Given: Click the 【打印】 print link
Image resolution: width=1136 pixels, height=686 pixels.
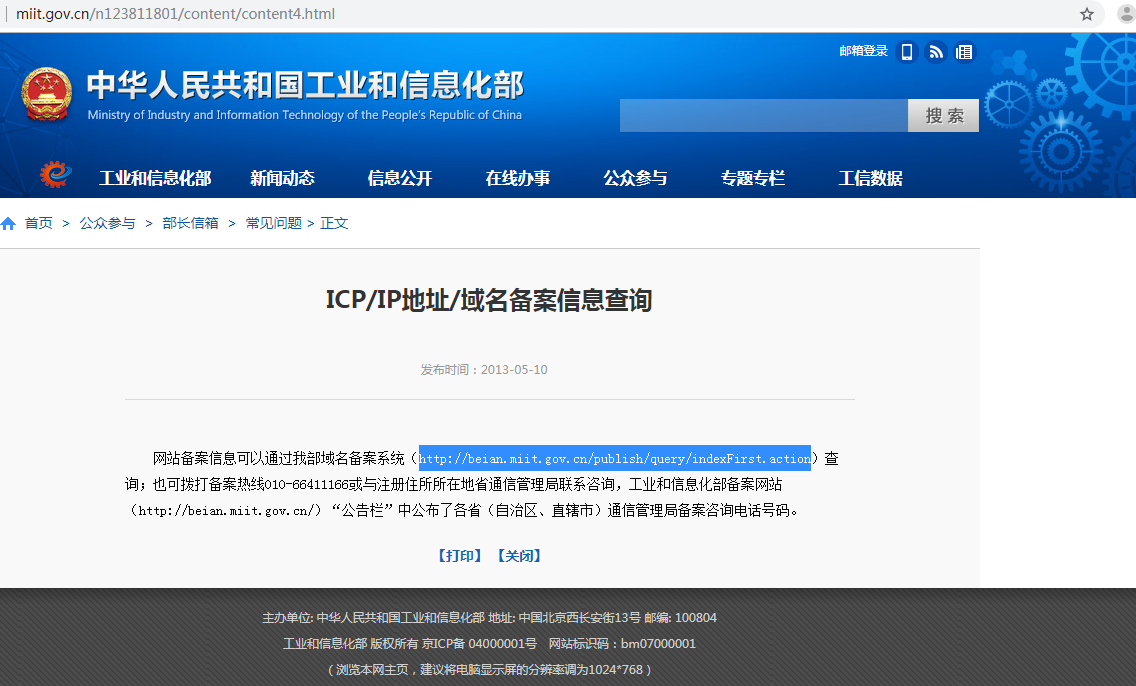Looking at the screenshot, I should point(459,555).
